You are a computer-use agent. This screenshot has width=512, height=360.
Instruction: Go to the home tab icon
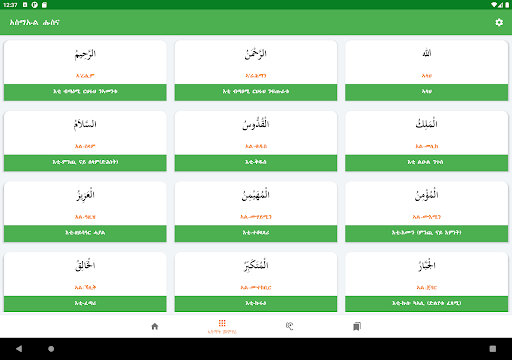[155, 326]
